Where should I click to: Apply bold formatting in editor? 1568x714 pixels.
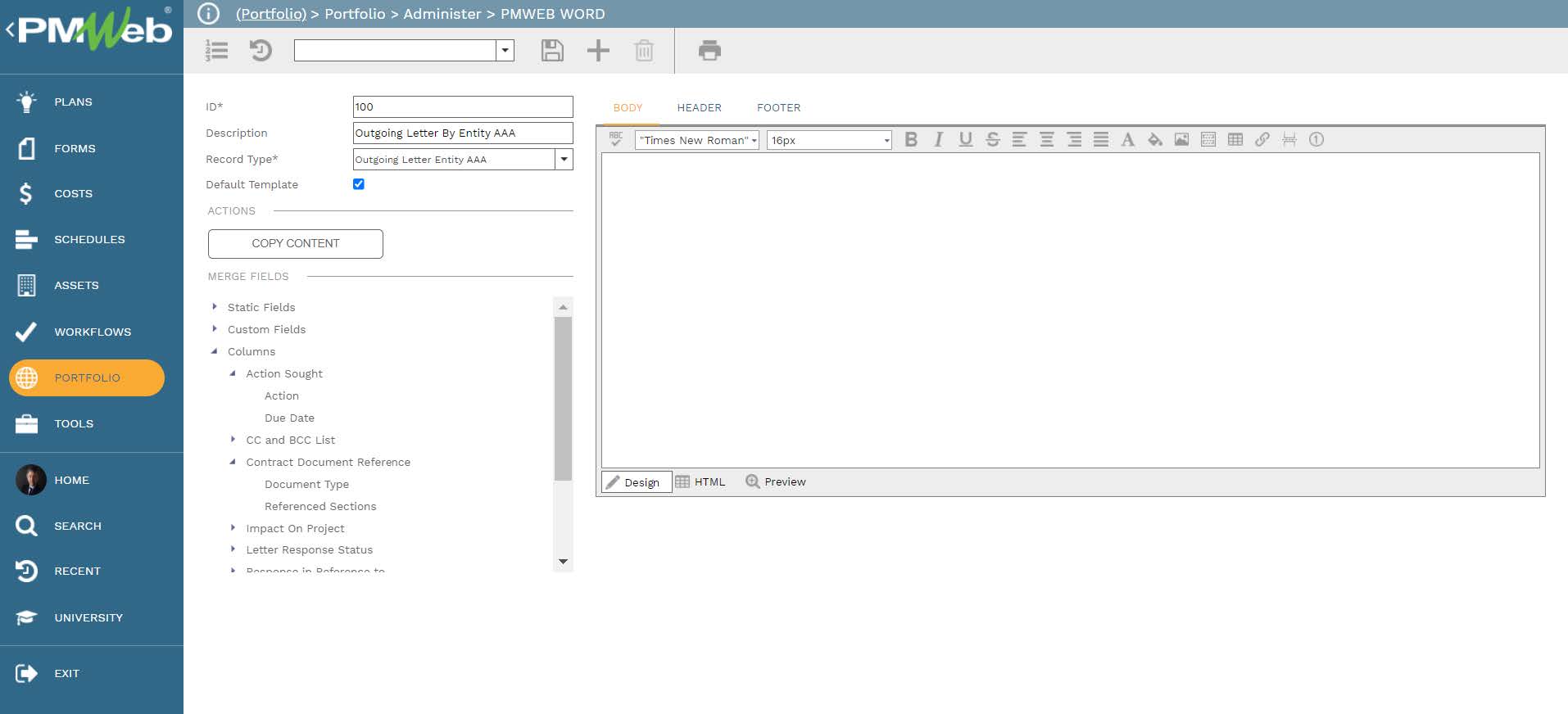[911, 140]
